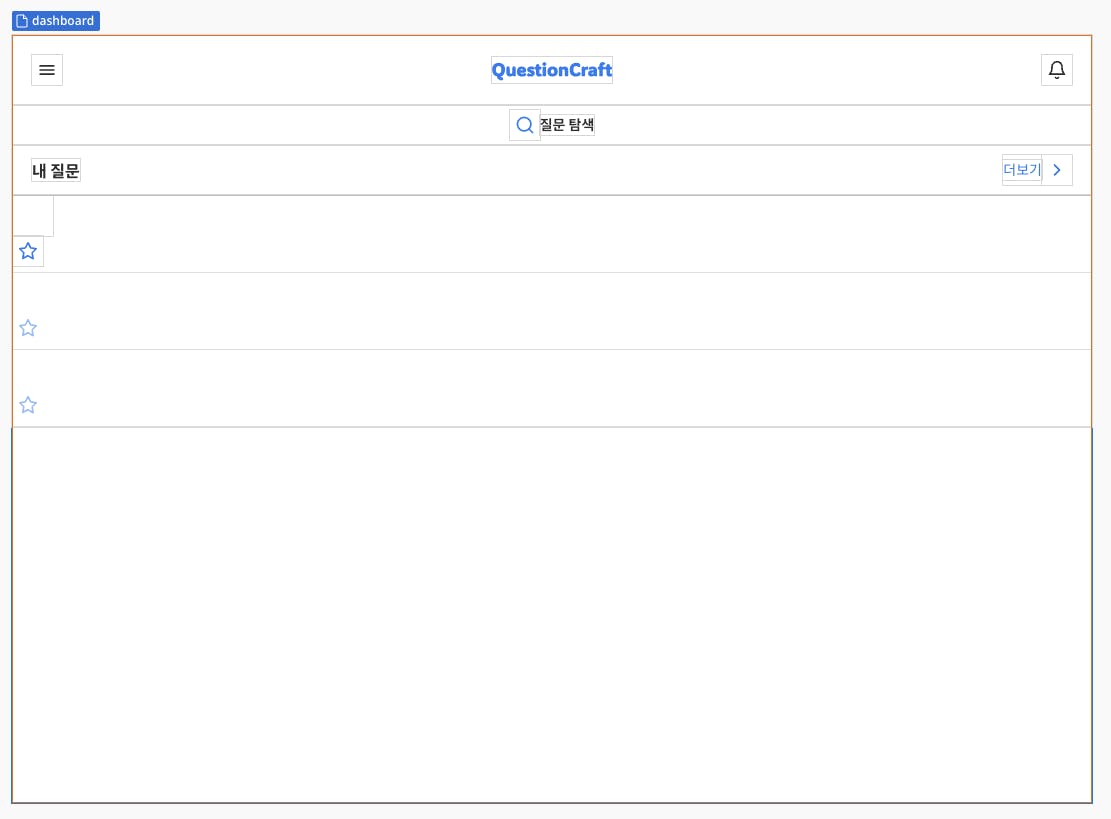This screenshot has height=819, width=1111.
Task: Click the 더보기 link
Action: [x=1022, y=170]
